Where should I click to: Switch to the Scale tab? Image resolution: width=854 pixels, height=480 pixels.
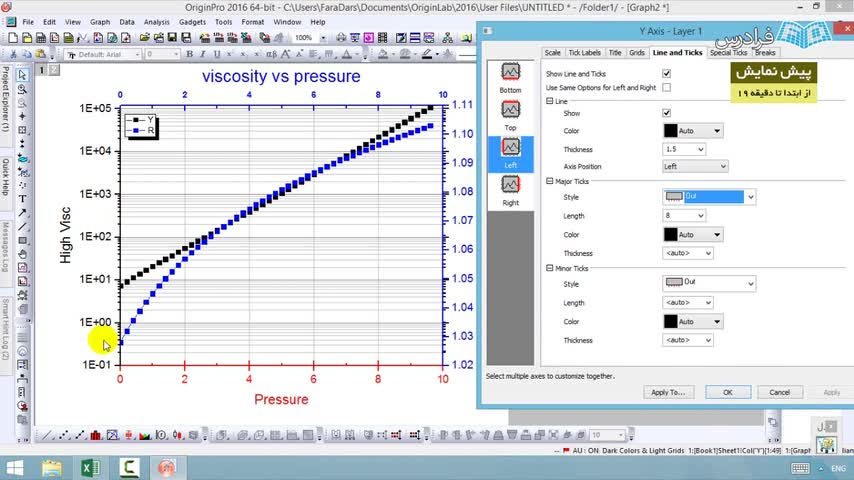(x=552, y=53)
